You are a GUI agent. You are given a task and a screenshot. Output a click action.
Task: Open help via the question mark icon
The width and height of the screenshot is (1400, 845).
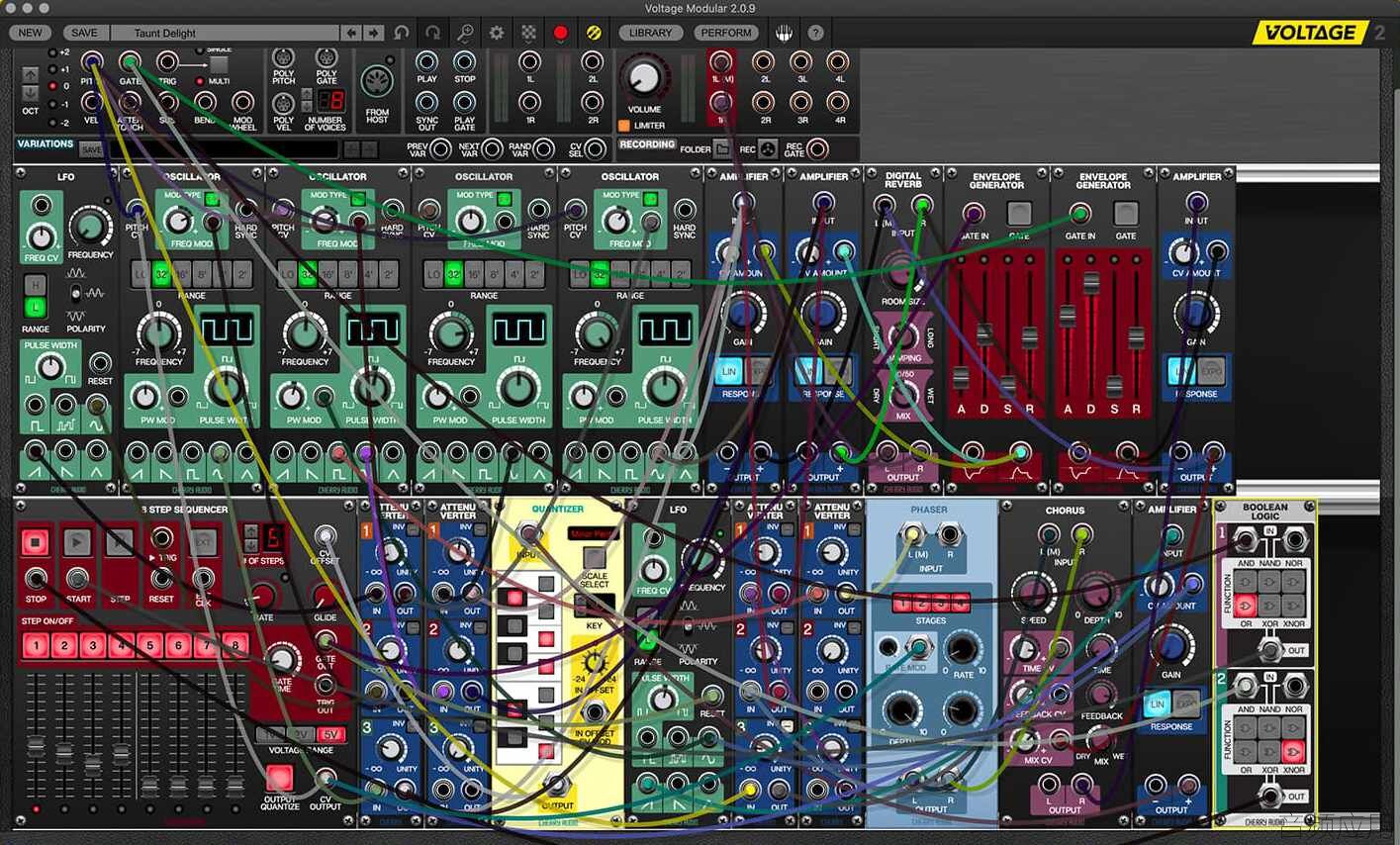tap(815, 33)
